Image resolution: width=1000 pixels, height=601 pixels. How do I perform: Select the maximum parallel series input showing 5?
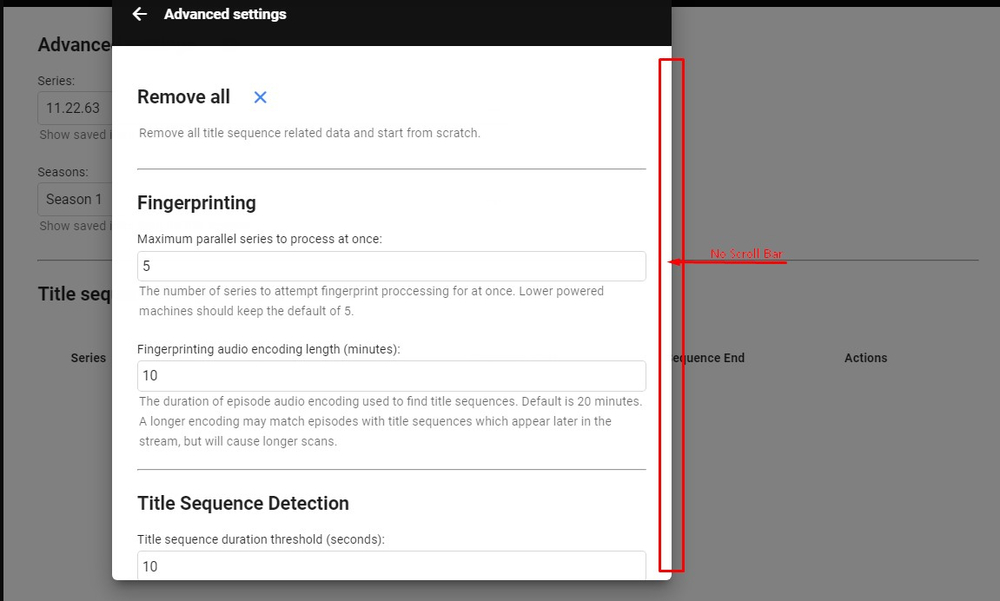(390, 266)
